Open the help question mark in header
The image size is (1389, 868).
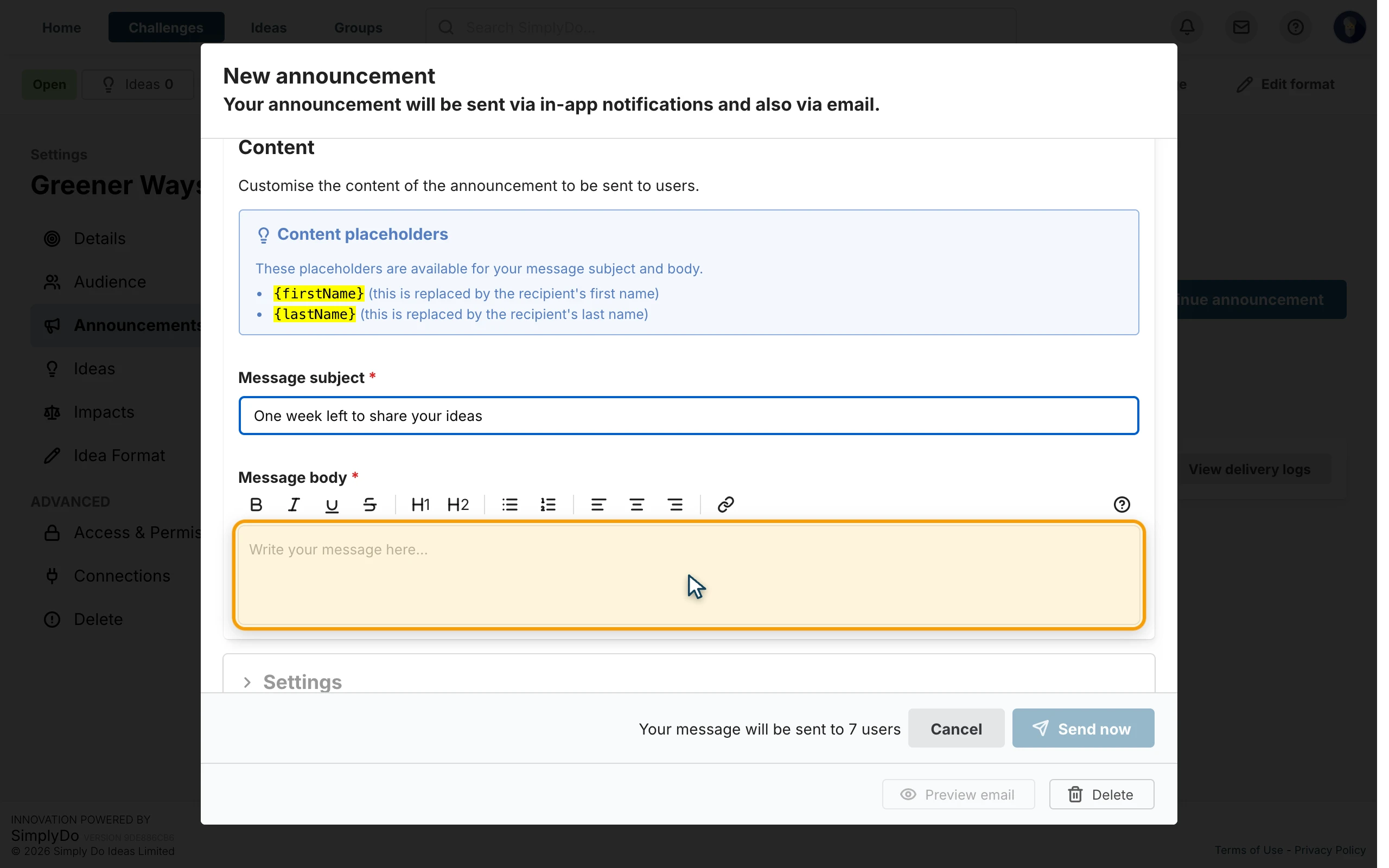(1296, 27)
